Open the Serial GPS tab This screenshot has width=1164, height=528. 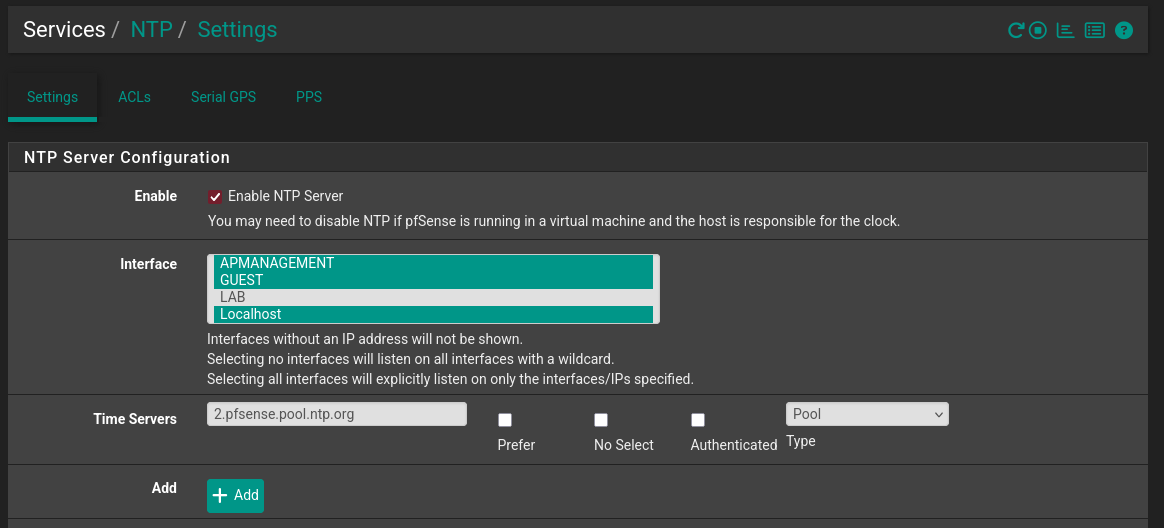(x=223, y=97)
